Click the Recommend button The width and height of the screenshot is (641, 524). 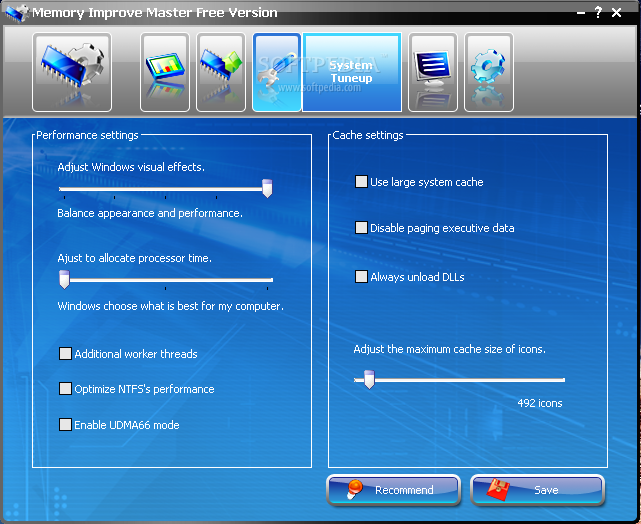[394, 490]
